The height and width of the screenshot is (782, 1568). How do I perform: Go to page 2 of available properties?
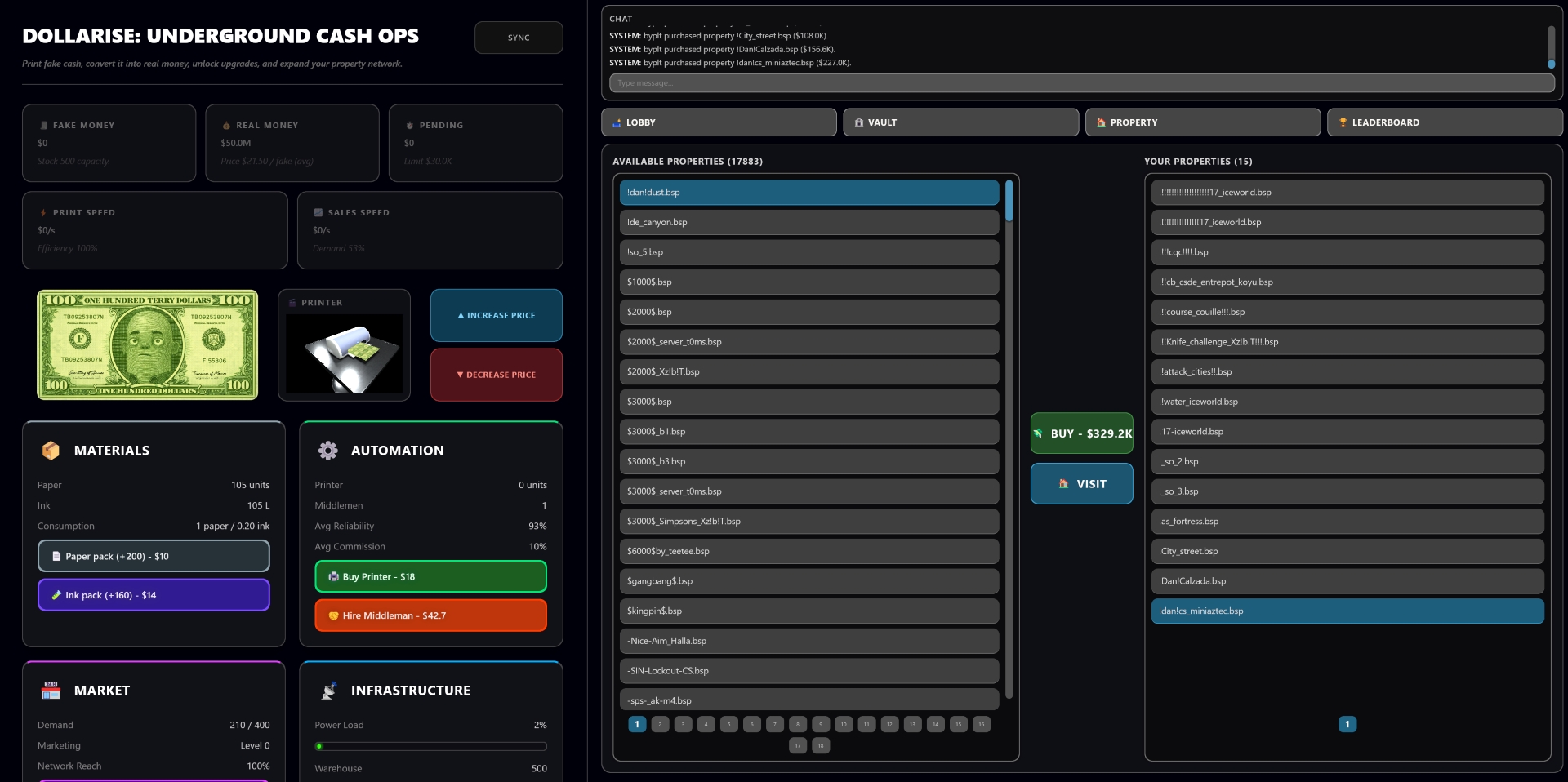661,724
